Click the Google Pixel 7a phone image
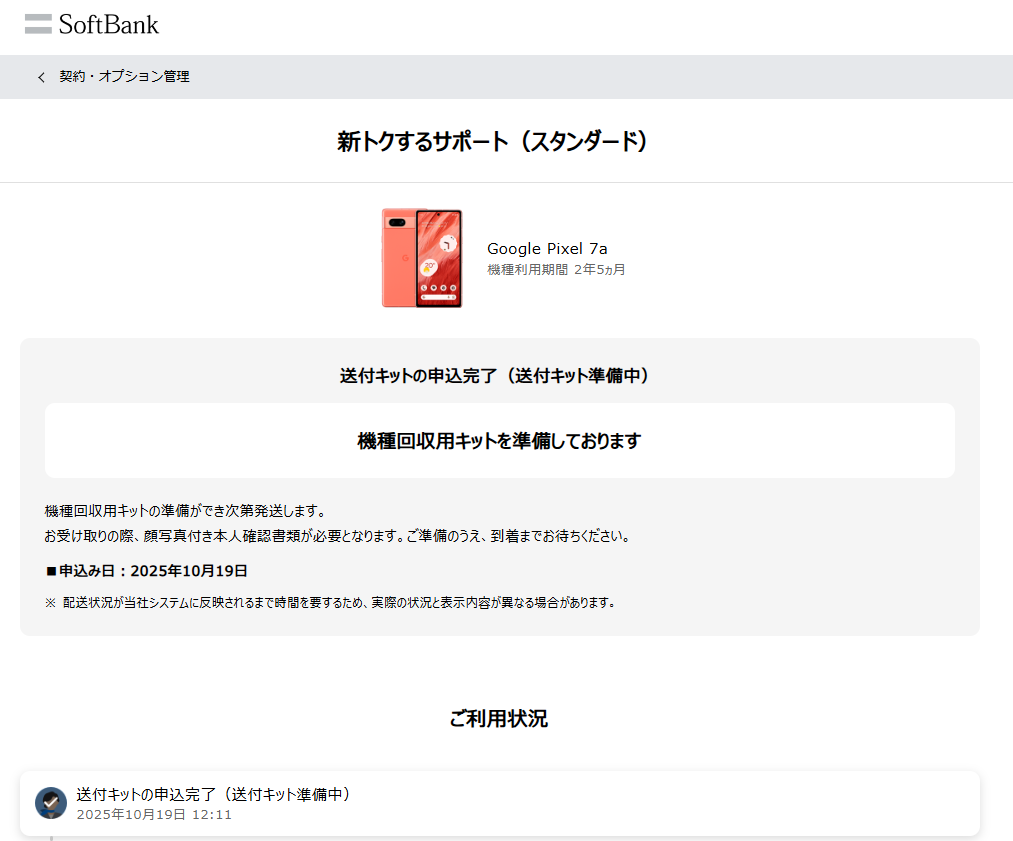 [x=422, y=258]
